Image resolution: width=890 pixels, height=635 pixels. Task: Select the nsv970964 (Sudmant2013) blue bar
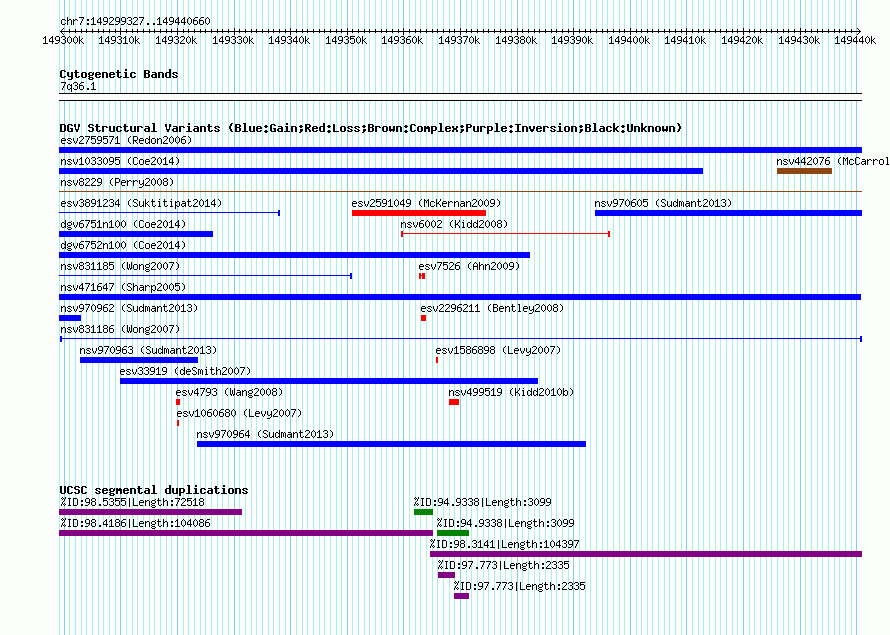point(391,444)
